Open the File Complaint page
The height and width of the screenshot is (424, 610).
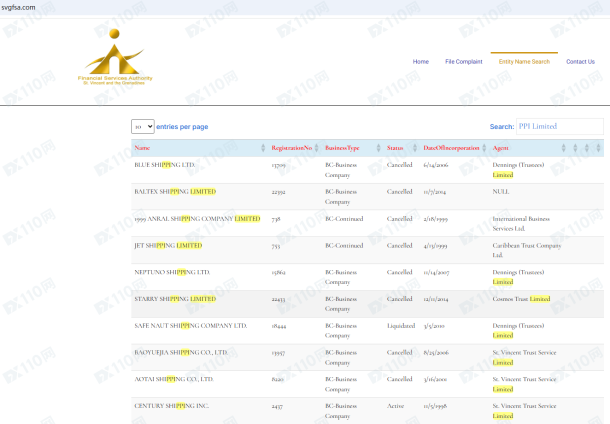(x=463, y=61)
